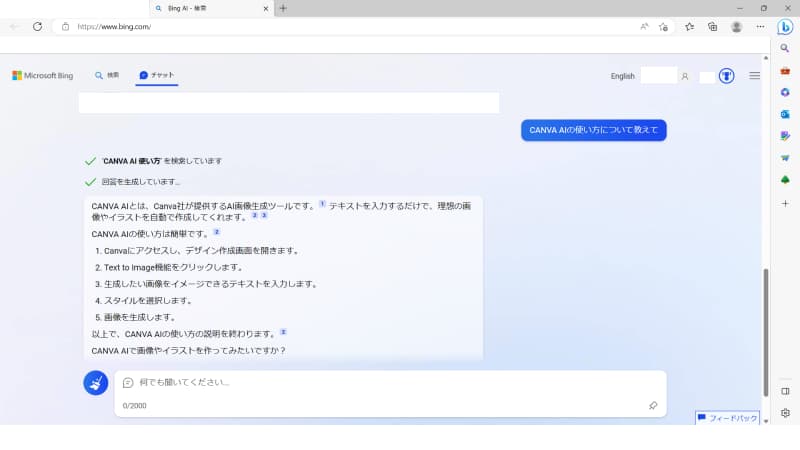800x450 pixels.
Task: Open the Rewards medal icon
Action: [727, 76]
